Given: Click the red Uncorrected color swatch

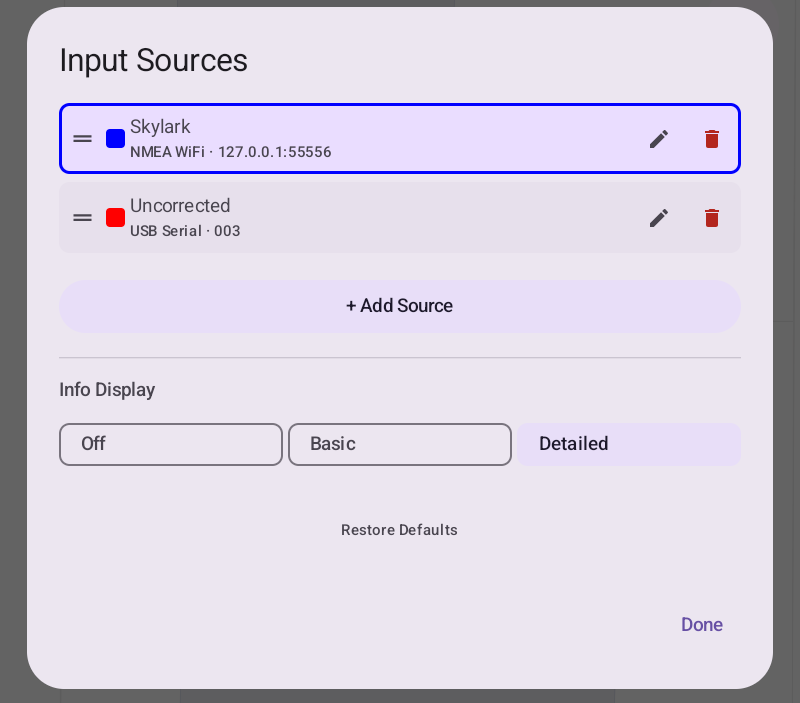Looking at the screenshot, I should 115,218.
